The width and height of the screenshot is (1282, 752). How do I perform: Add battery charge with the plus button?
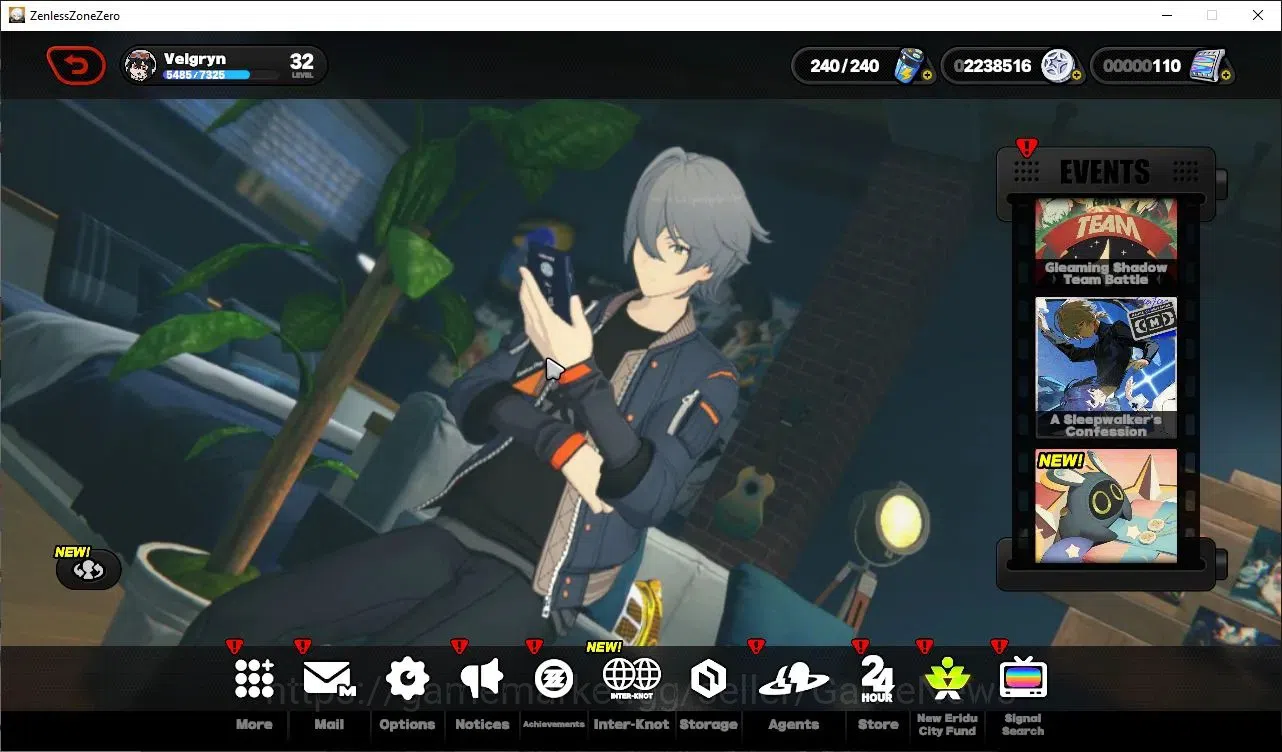point(928,75)
